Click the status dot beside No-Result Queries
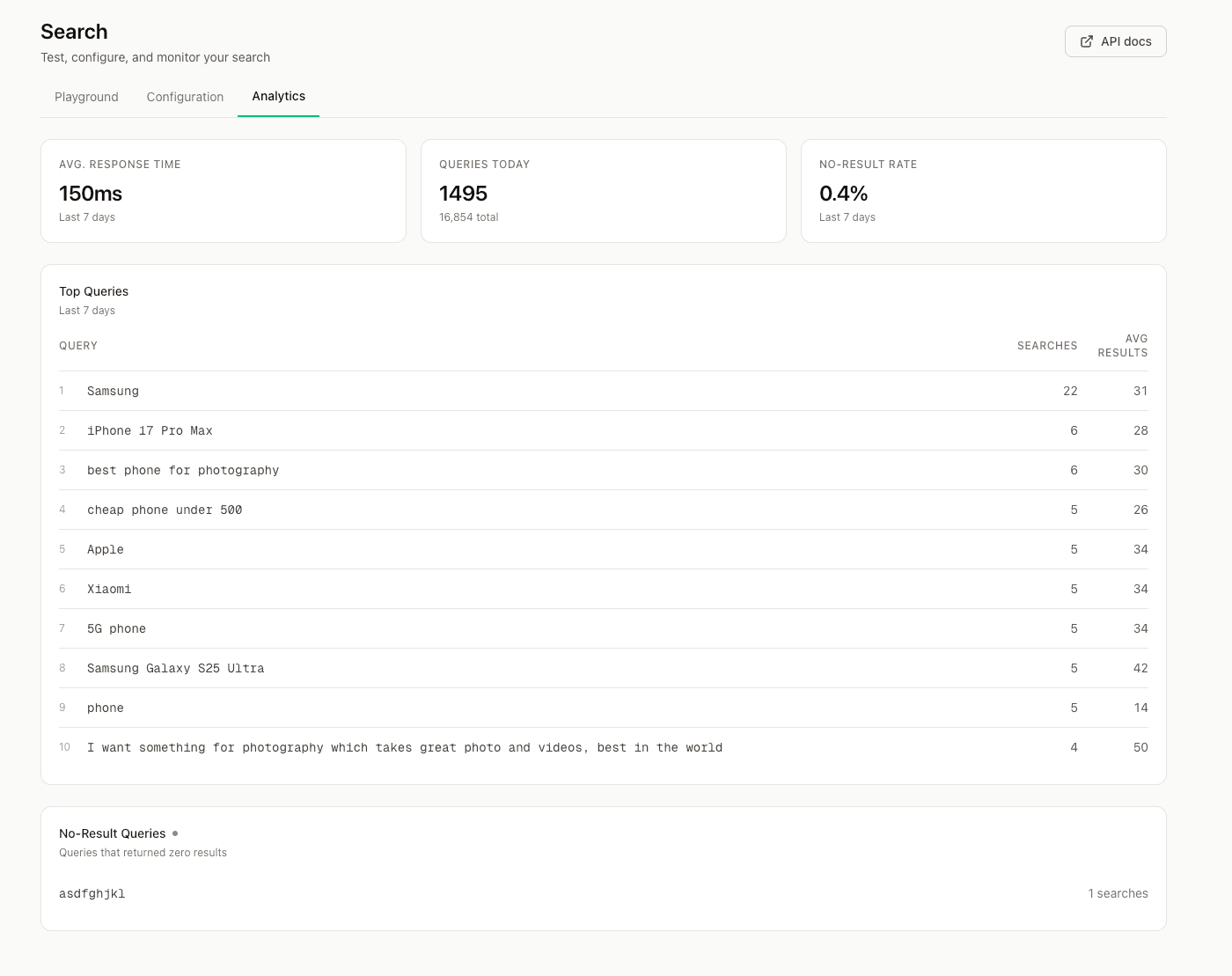 [x=175, y=833]
